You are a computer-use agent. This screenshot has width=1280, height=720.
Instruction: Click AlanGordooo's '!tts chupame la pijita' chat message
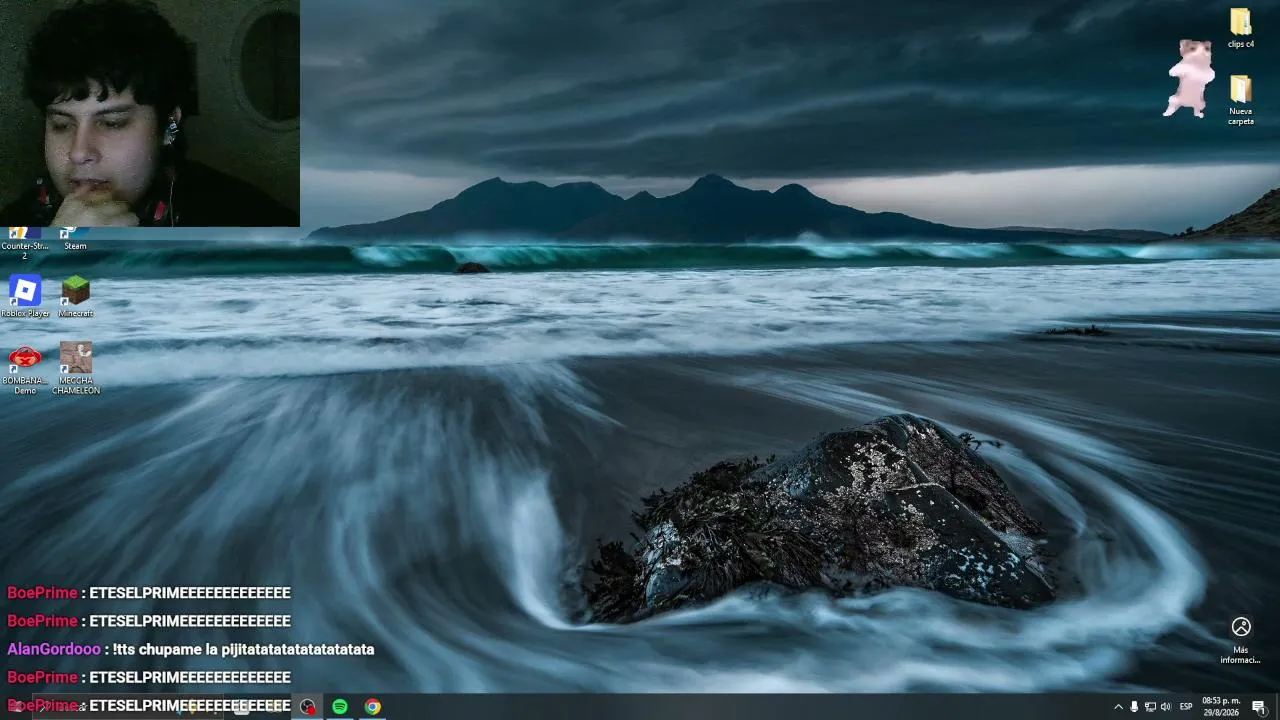click(x=191, y=649)
